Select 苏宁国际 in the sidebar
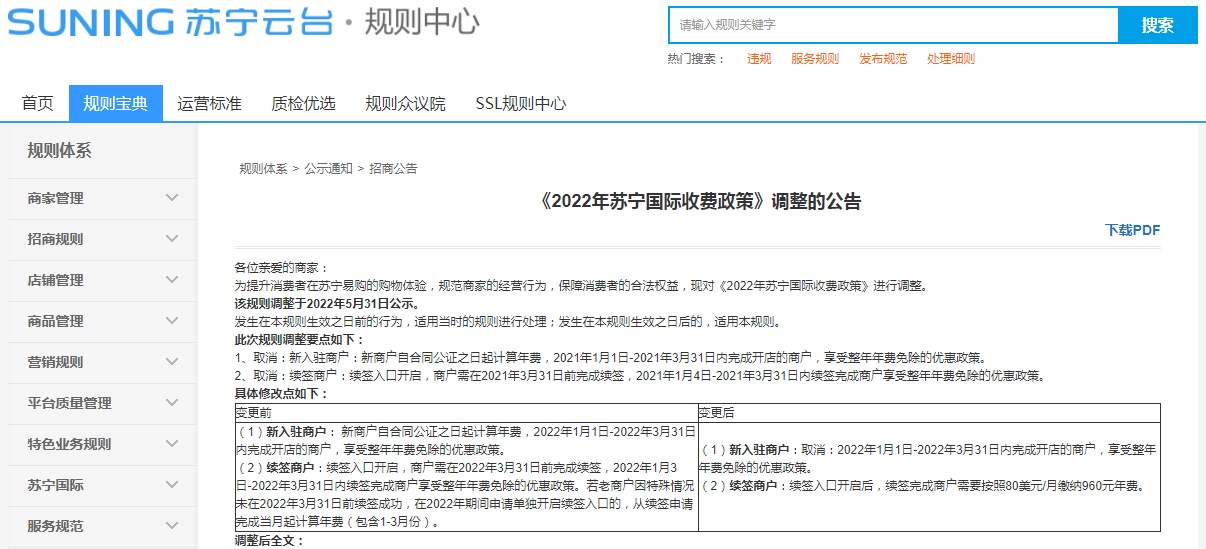The image size is (1206, 549). [56, 485]
